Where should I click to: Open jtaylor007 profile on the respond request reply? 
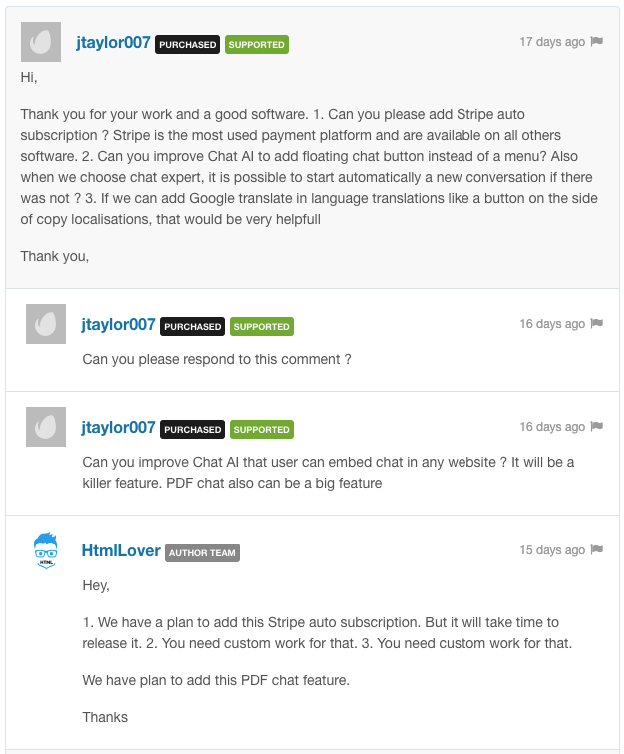118,325
